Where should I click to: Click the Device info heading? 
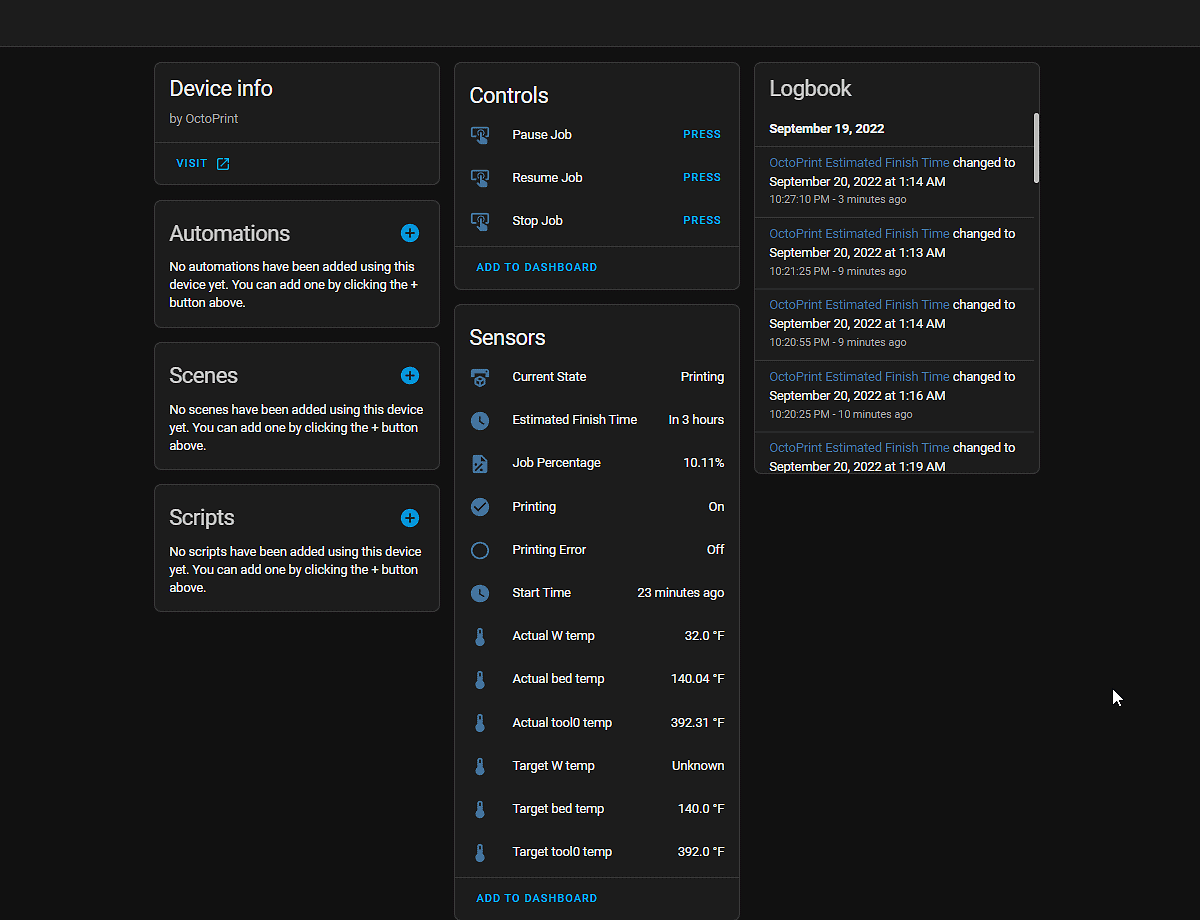(221, 89)
